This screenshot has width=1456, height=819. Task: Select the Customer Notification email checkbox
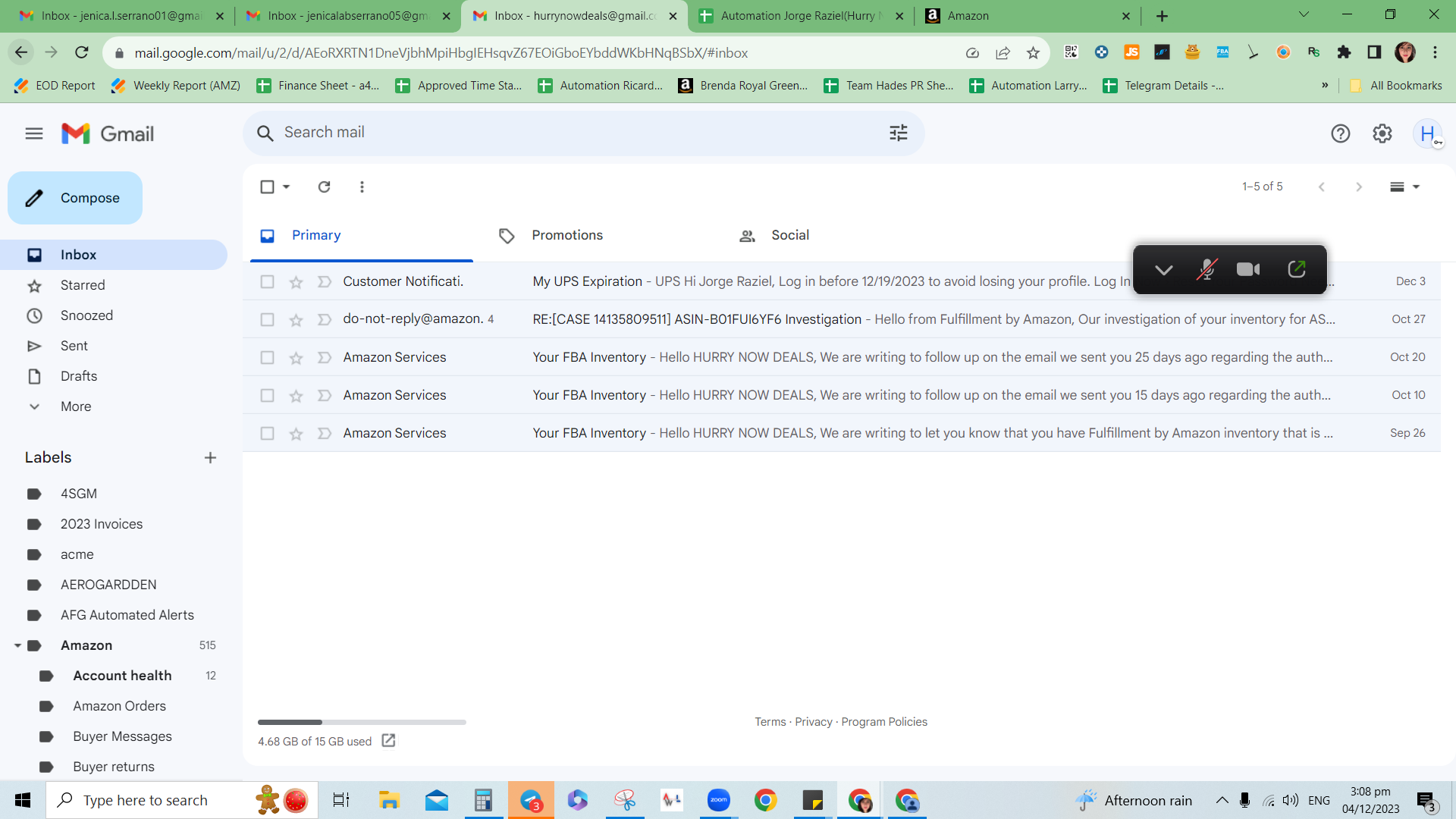click(267, 281)
